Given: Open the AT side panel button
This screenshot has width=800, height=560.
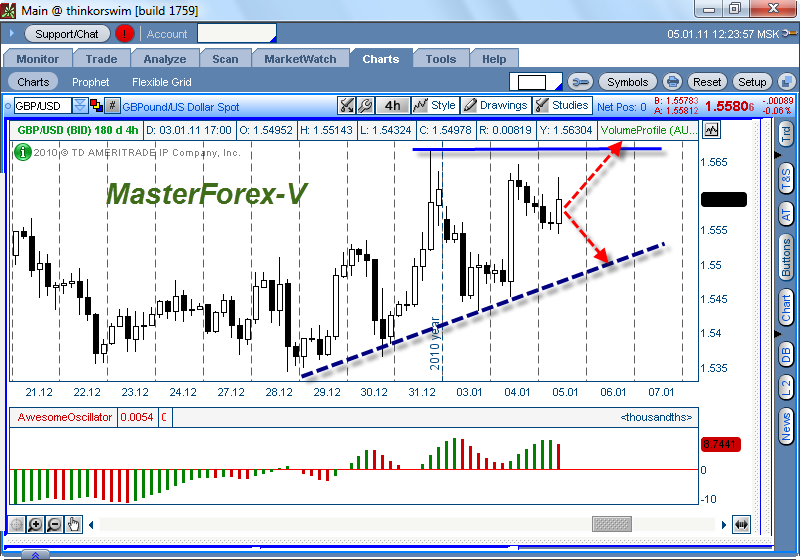Looking at the screenshot, I should click(786, 215).
